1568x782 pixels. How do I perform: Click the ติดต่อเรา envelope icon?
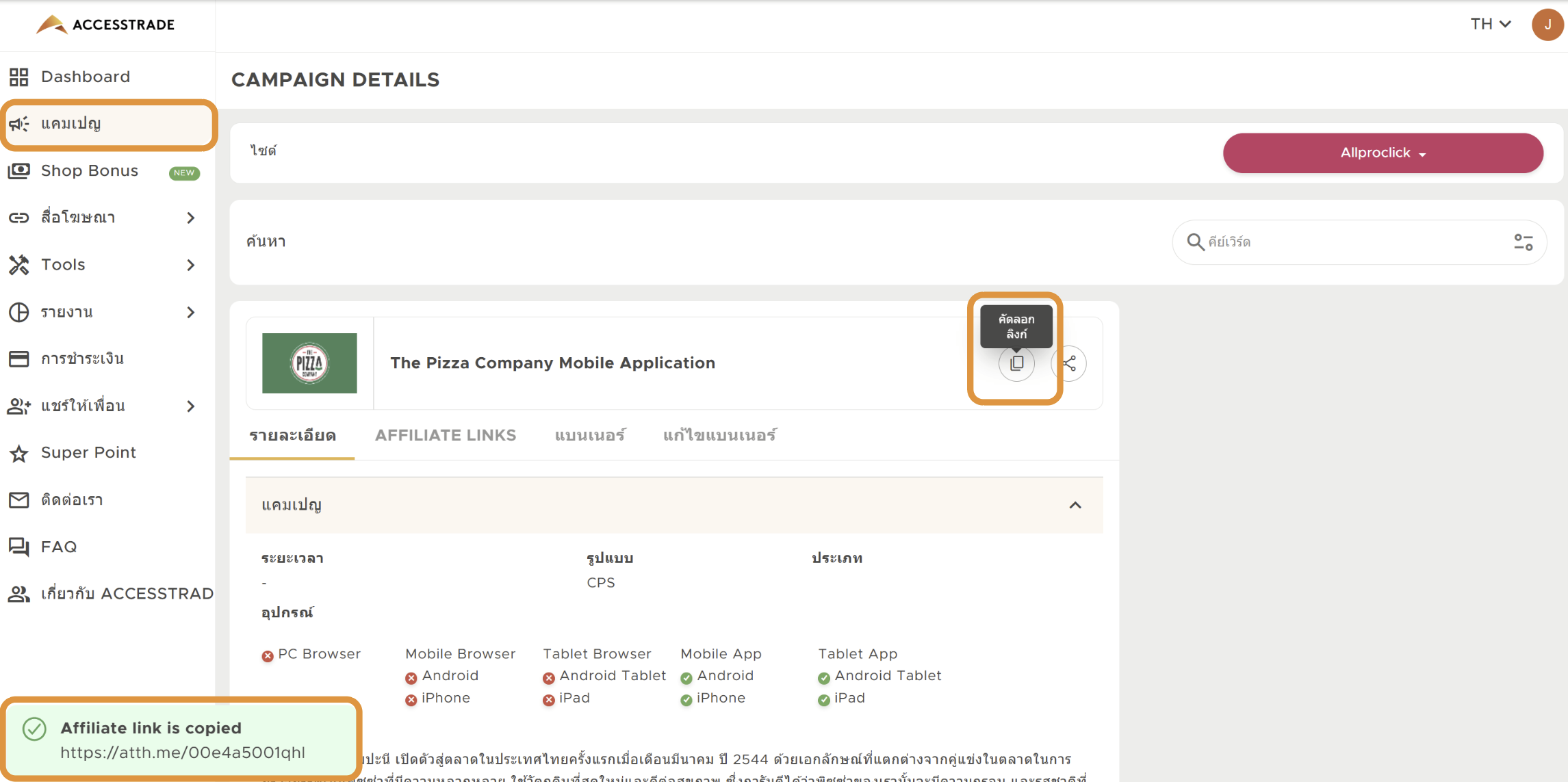pyautogui.click(x=19, y=500)
